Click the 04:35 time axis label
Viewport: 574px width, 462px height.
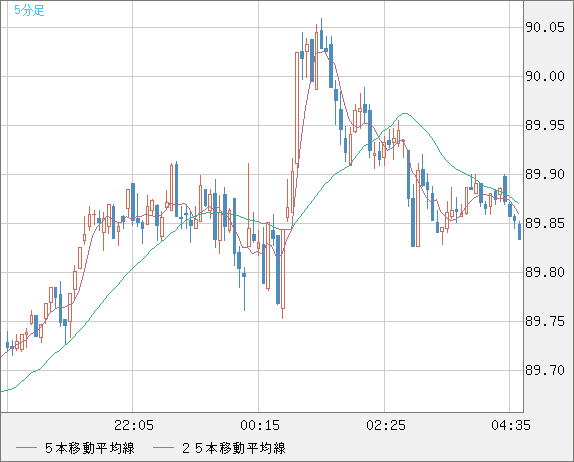(x=511, y=425)
